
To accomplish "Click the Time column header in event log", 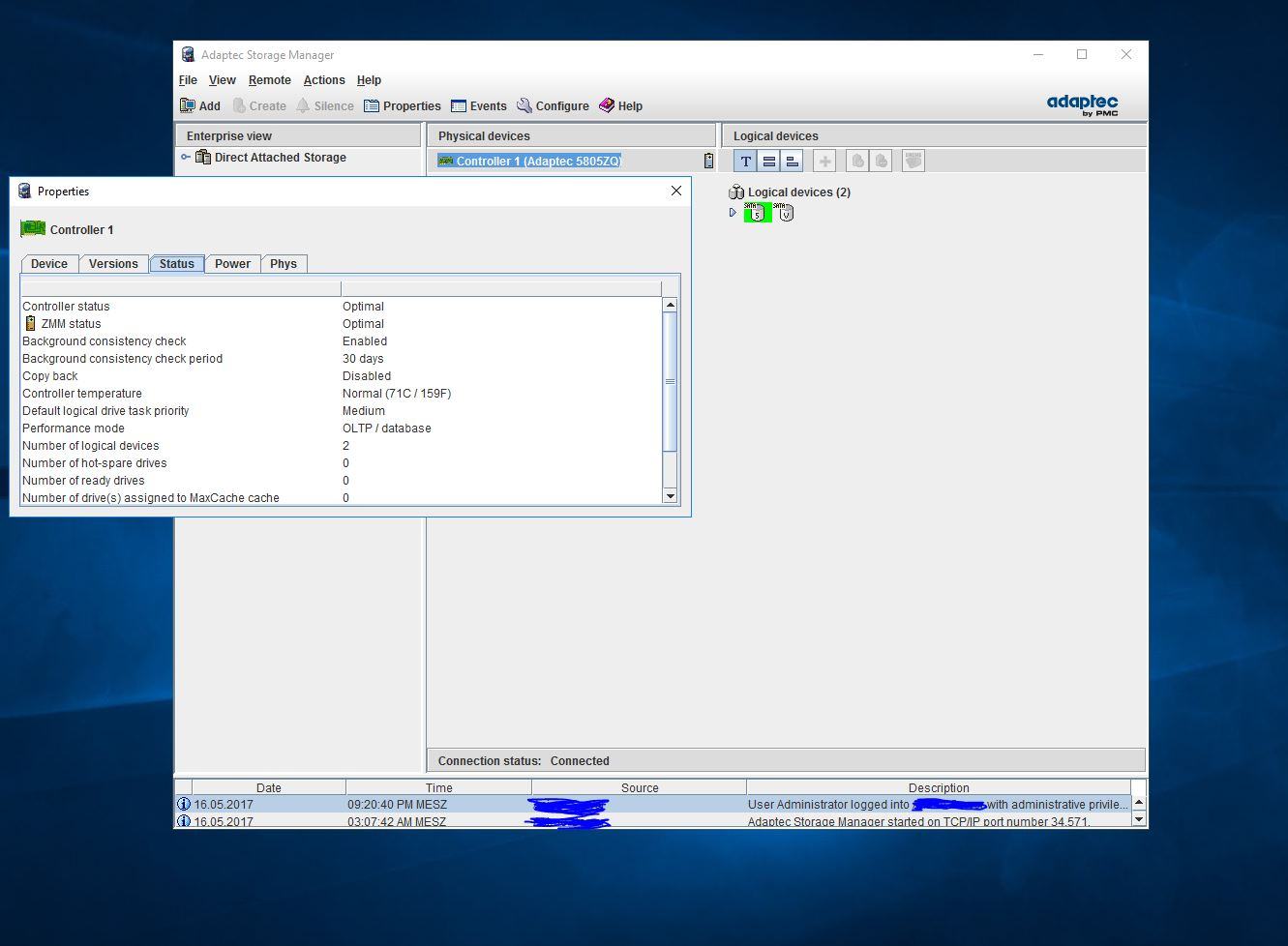I will 438,787.
